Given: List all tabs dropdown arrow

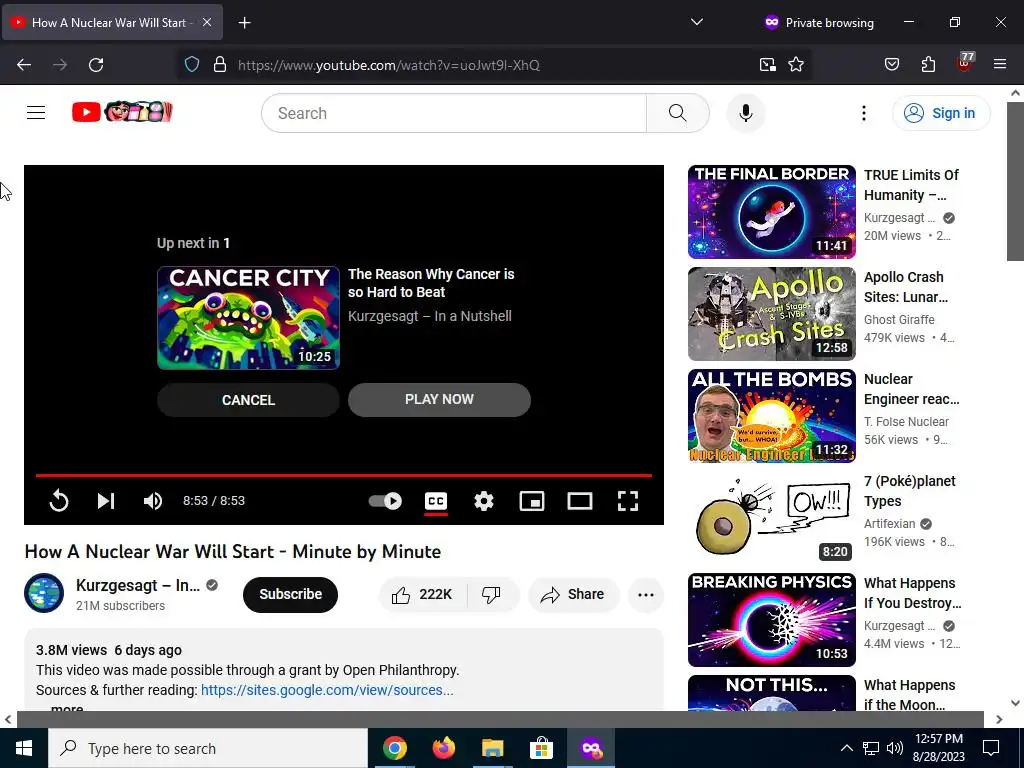Looking at the screenshot, I should 697,22.
